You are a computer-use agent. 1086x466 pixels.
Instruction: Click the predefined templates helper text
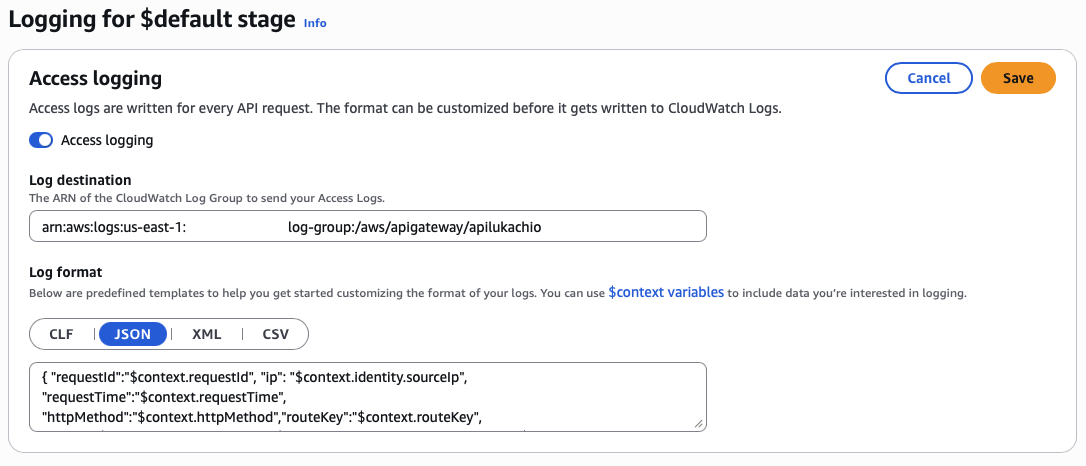tap(300, 293)
